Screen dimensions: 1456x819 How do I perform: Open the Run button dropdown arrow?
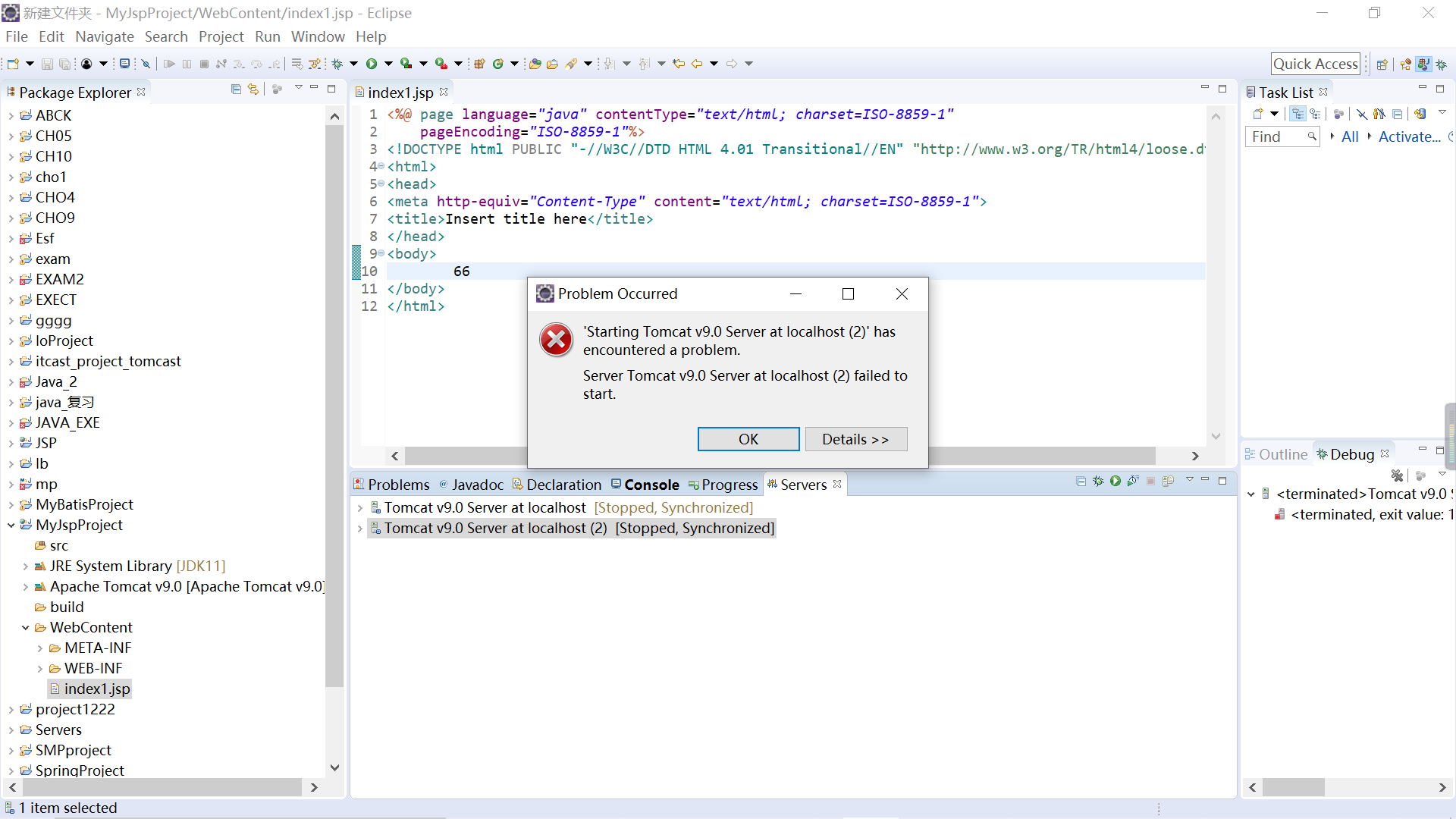click(388, 64)
